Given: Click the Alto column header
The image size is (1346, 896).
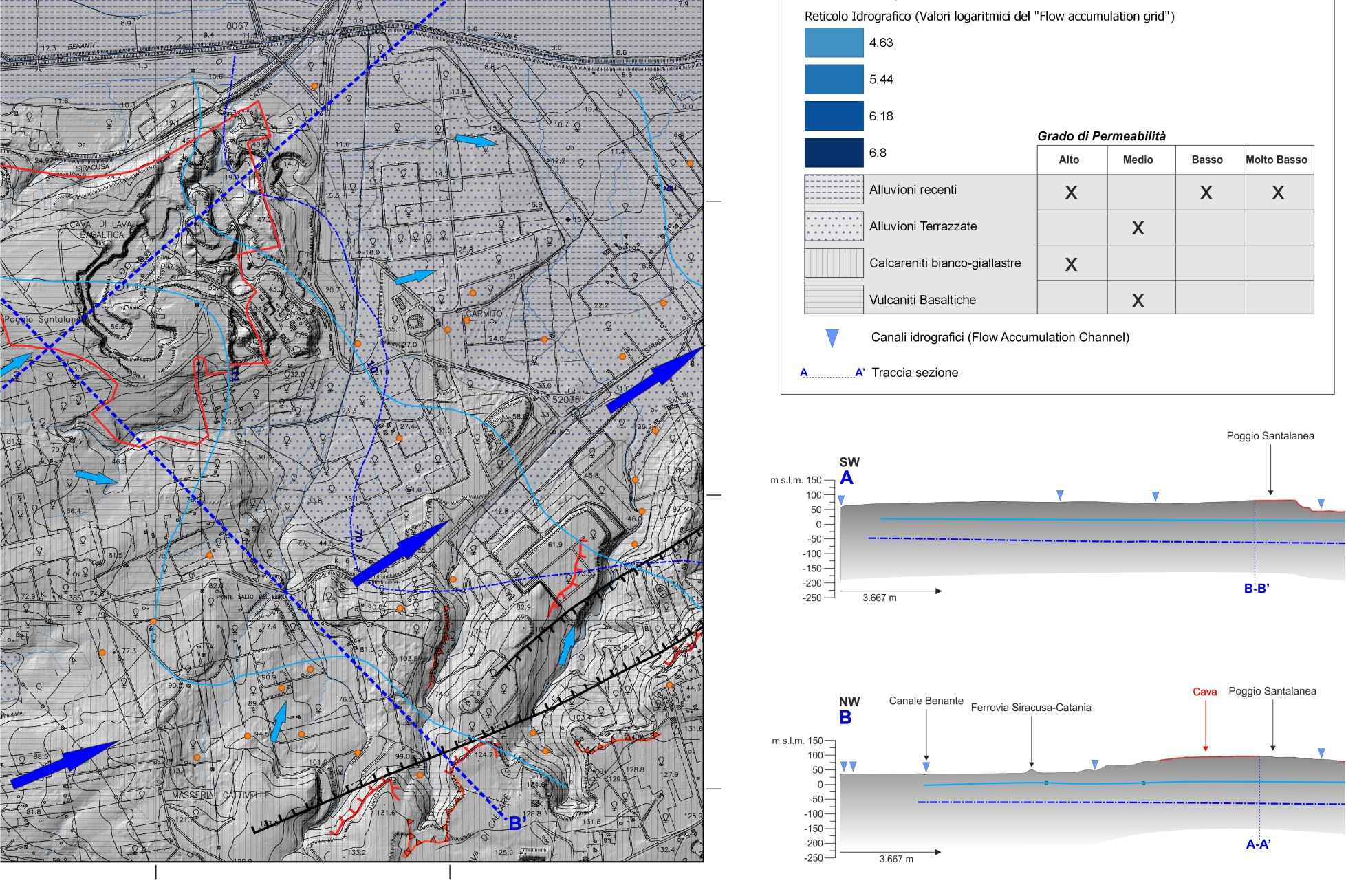Looking at the screenshot, I should pyautogui.click(x=1068, y=160).
